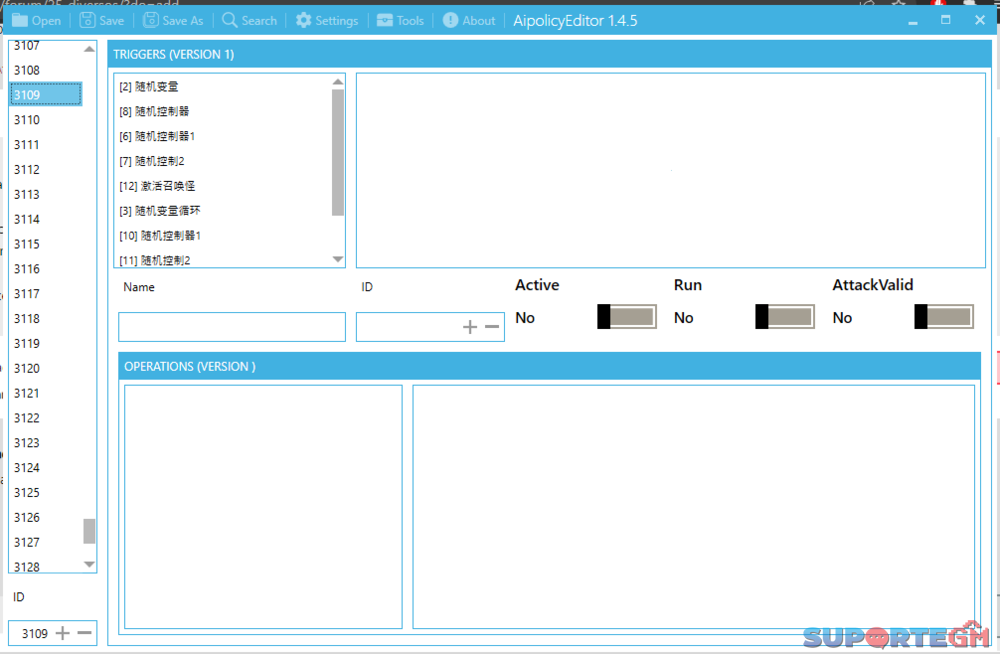Toggle the Active switch
This screenshot has width=1000, height=654.
tap(626, 317)
